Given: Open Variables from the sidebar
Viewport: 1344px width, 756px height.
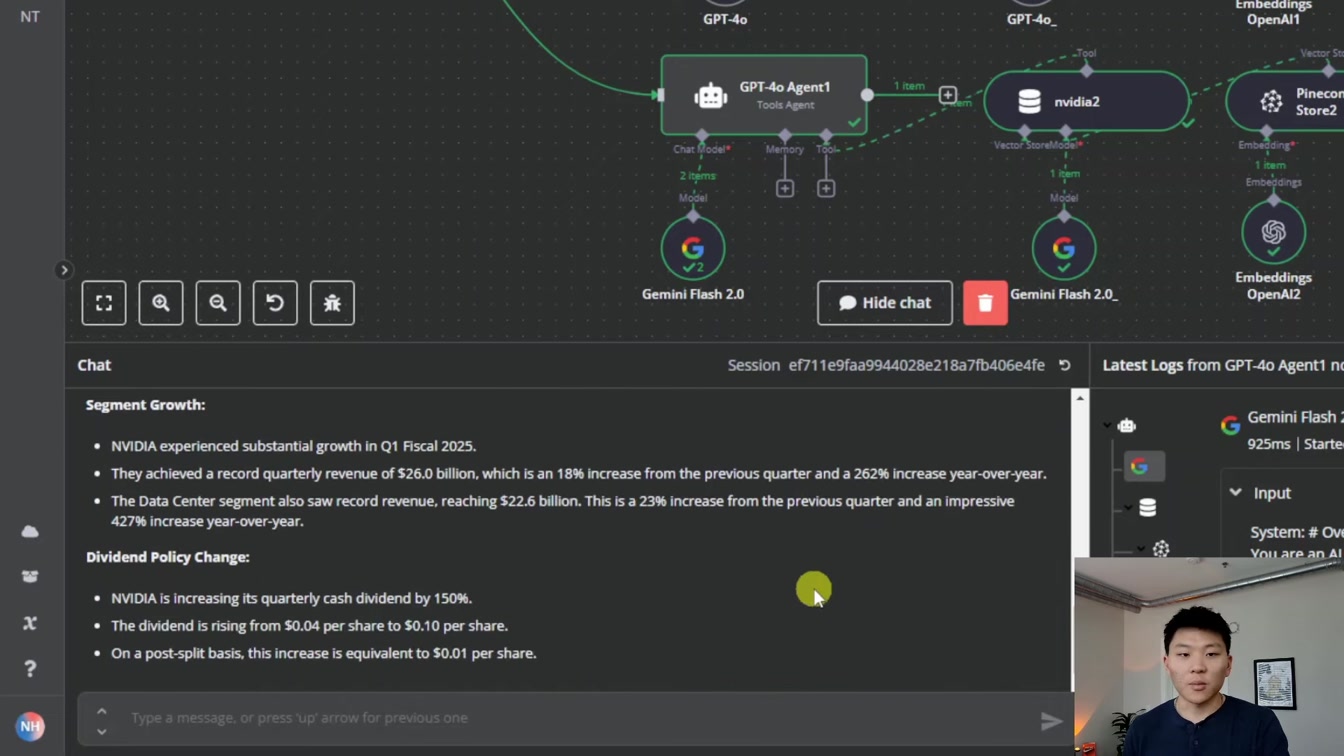Looking at the screenshot, I should 30,623.
